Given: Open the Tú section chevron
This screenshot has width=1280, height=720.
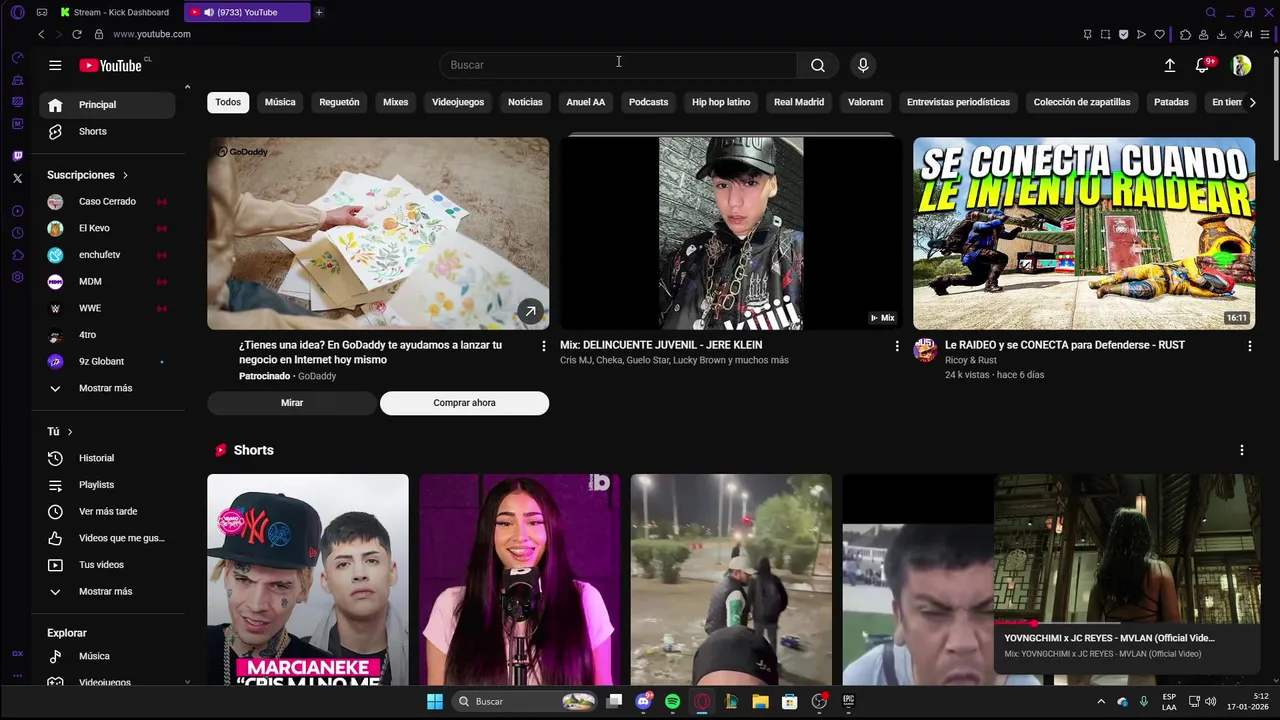Looking at the screenshot, I should pos(70,432).
